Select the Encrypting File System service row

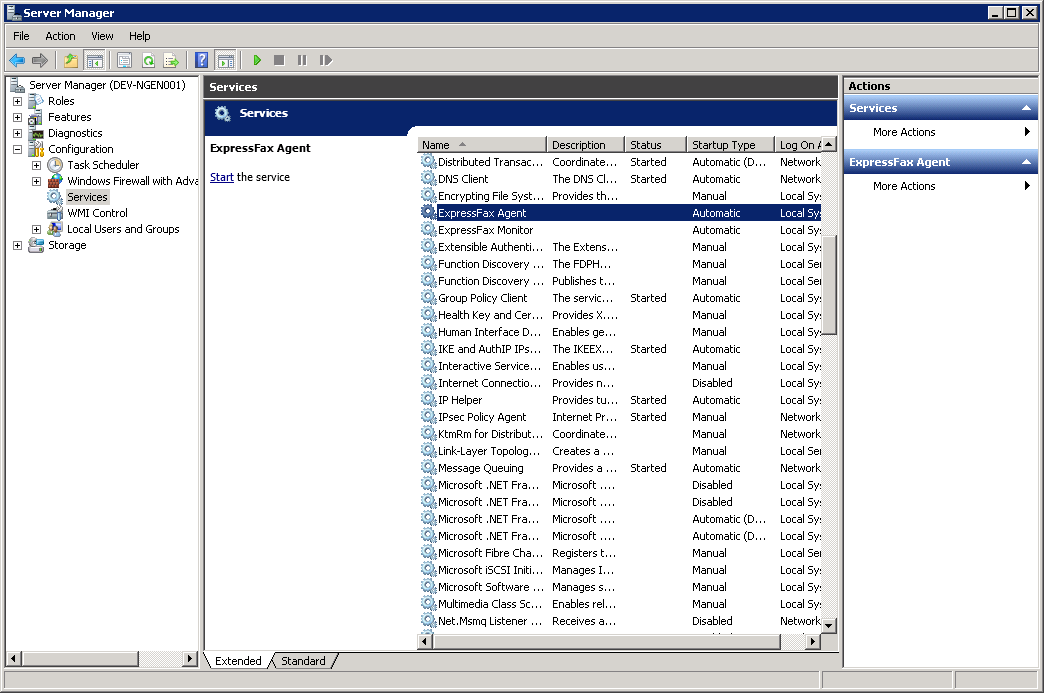coord(621,196)
